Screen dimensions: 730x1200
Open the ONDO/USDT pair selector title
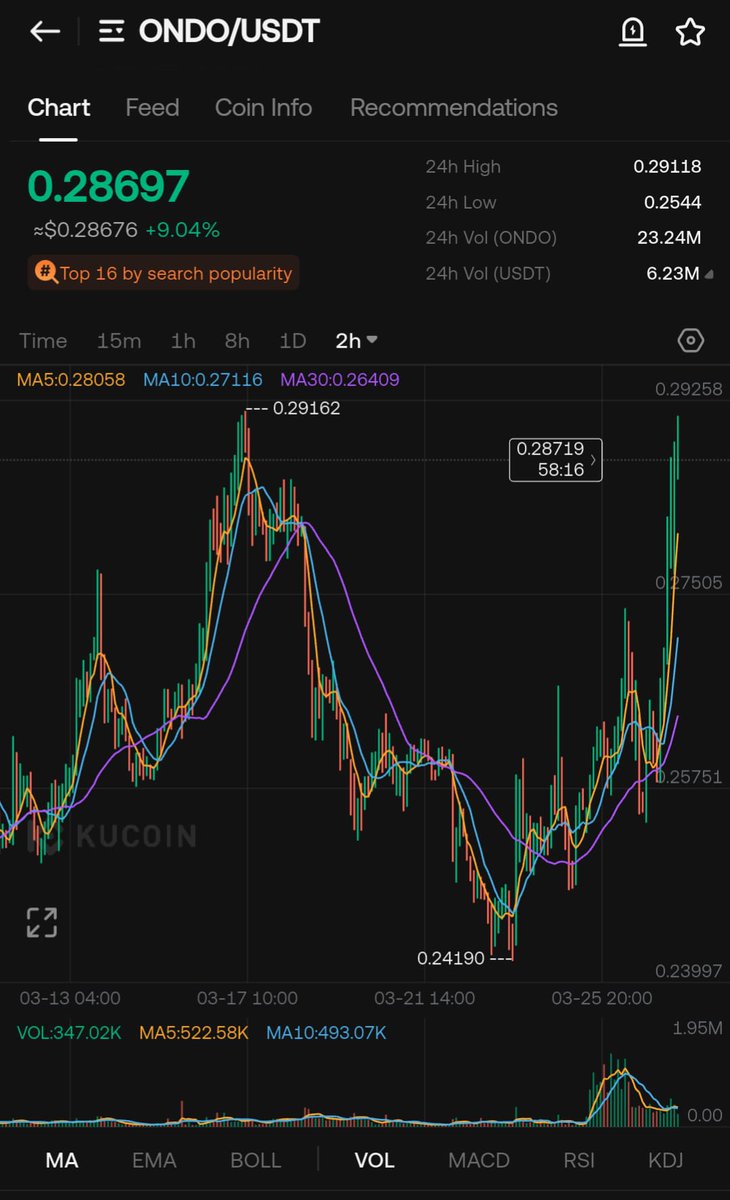pos(229,32)
